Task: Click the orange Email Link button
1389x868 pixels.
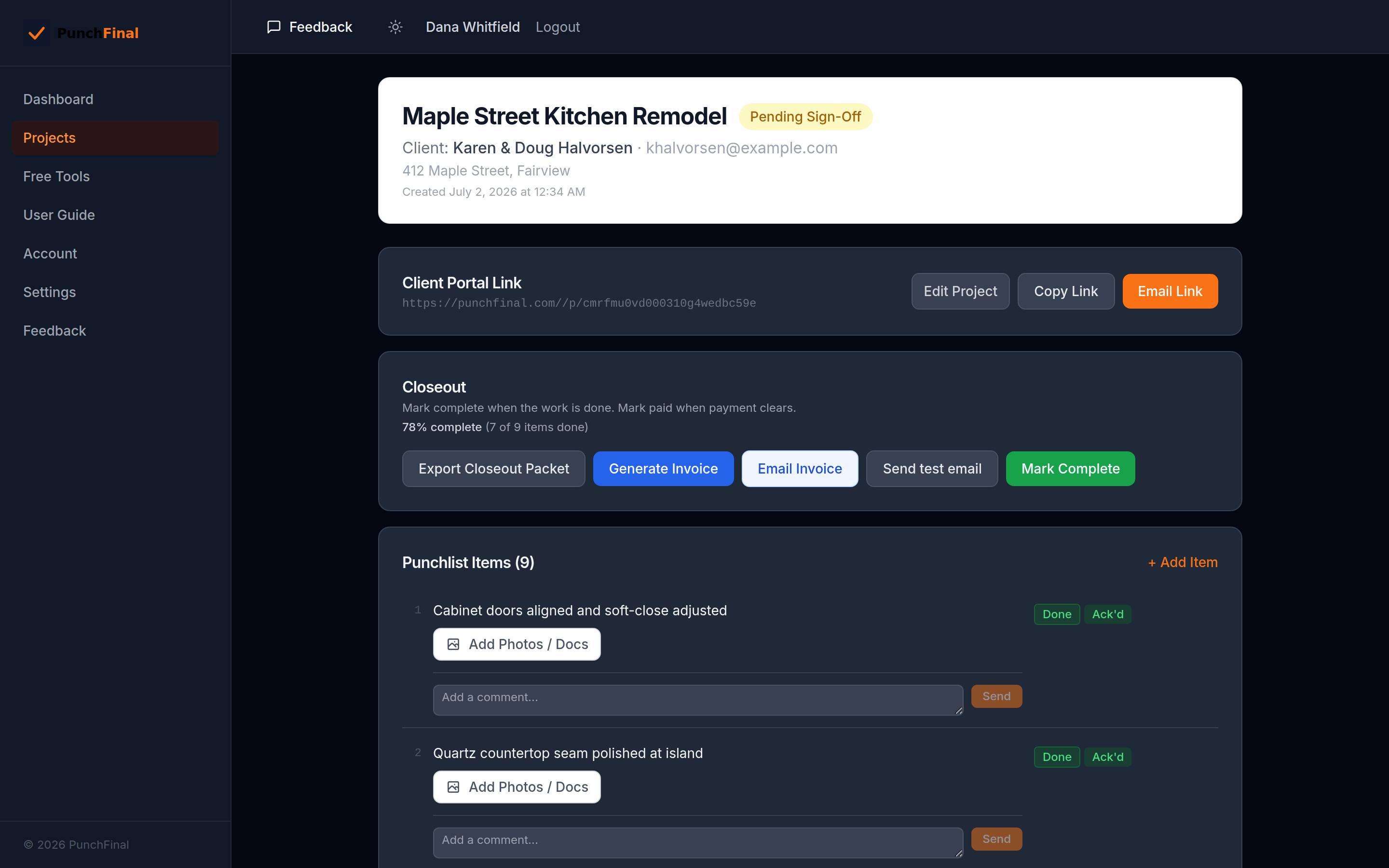Action: point(1170,291)
